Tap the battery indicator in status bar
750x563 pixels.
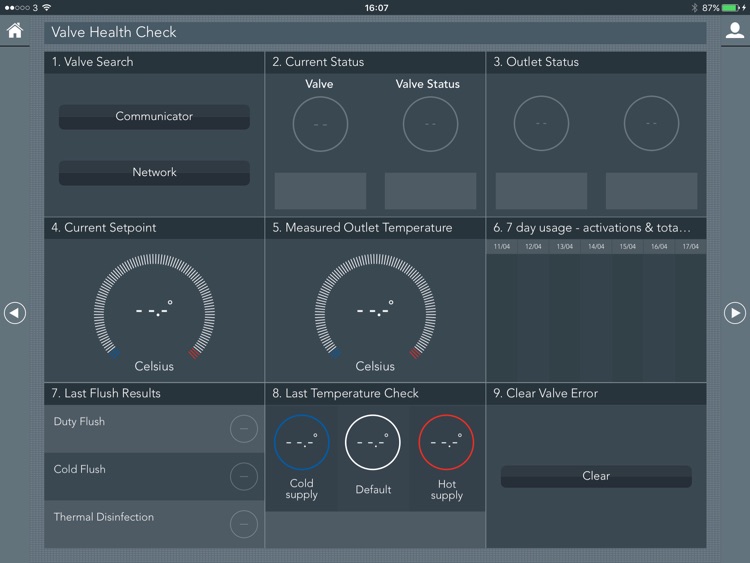tap(731, 8)
